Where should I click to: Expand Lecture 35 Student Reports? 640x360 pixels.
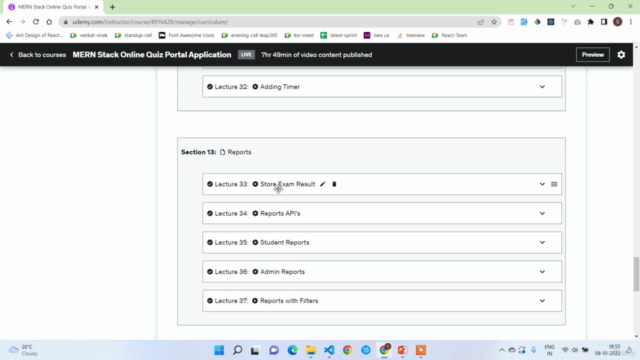542,242
